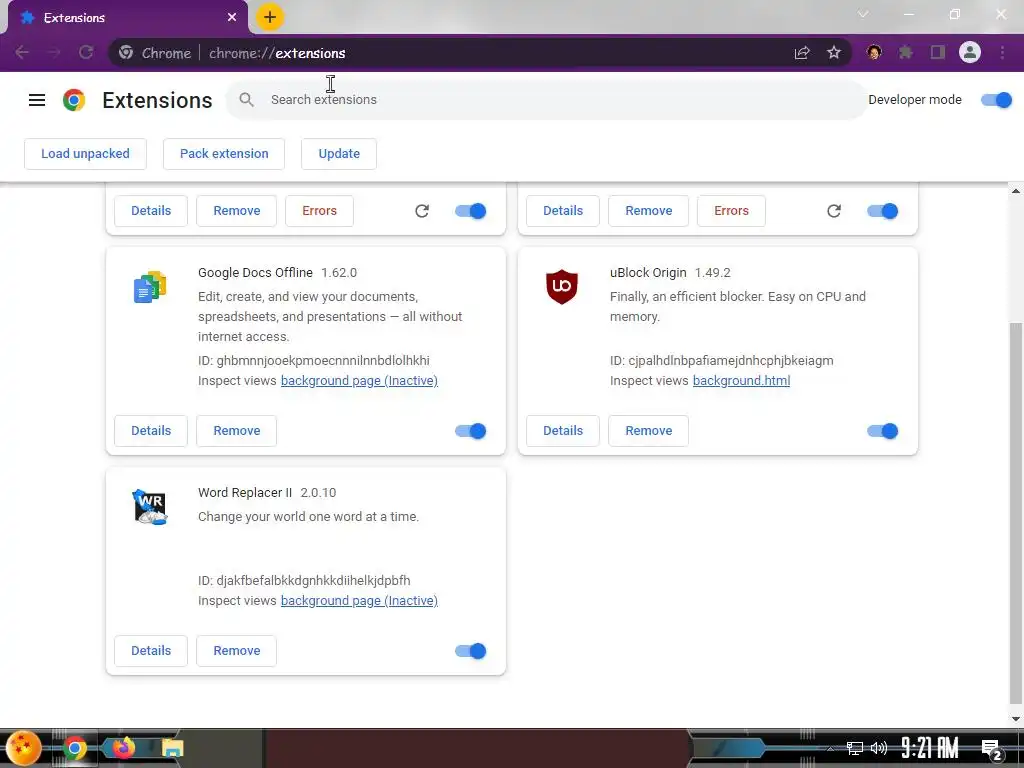
Task: Disable the uBlock Origin extension
Action: [x=882, y=431]
